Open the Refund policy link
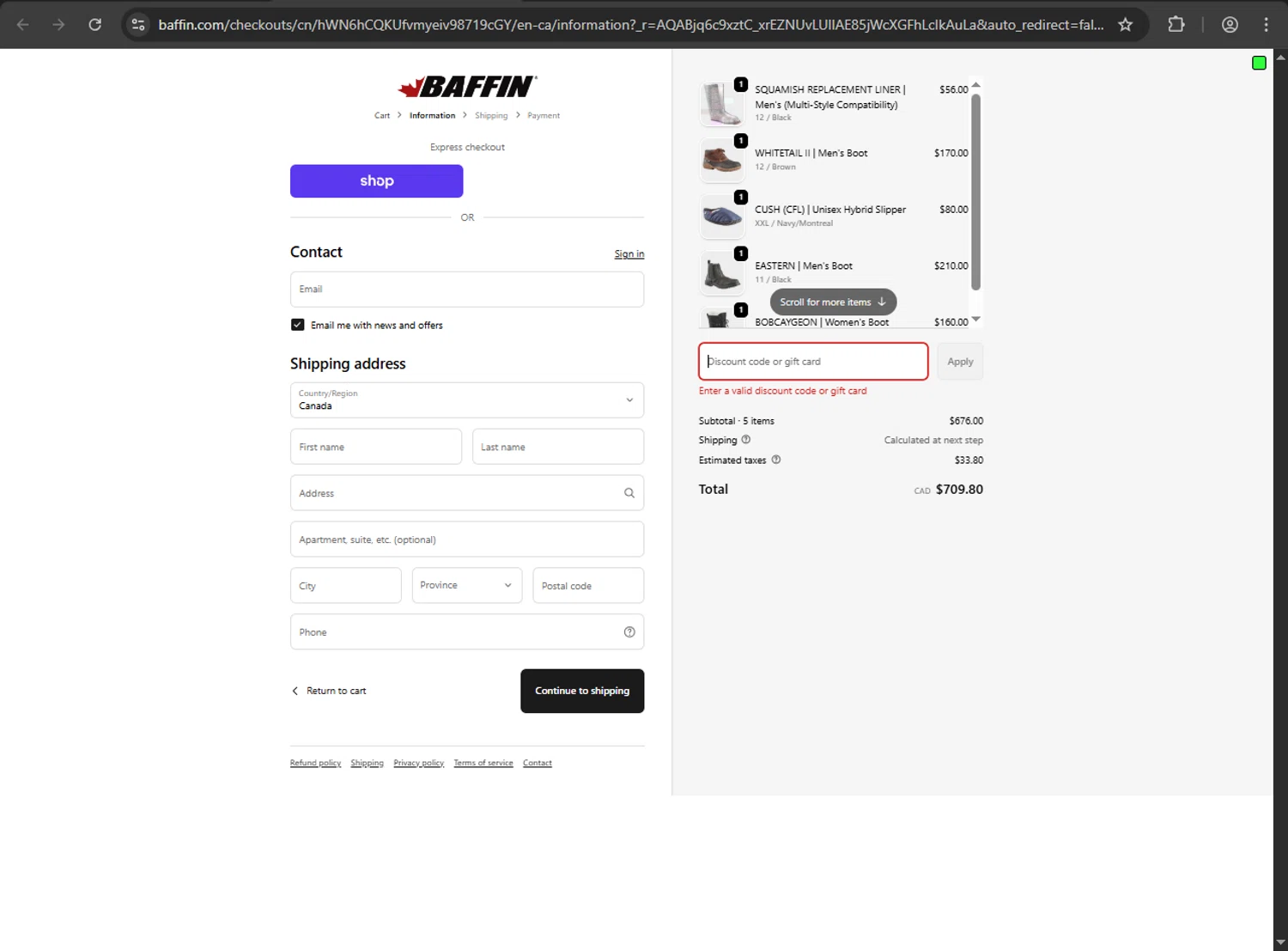The image size is (1288, 951). click(x=315, y=763)
